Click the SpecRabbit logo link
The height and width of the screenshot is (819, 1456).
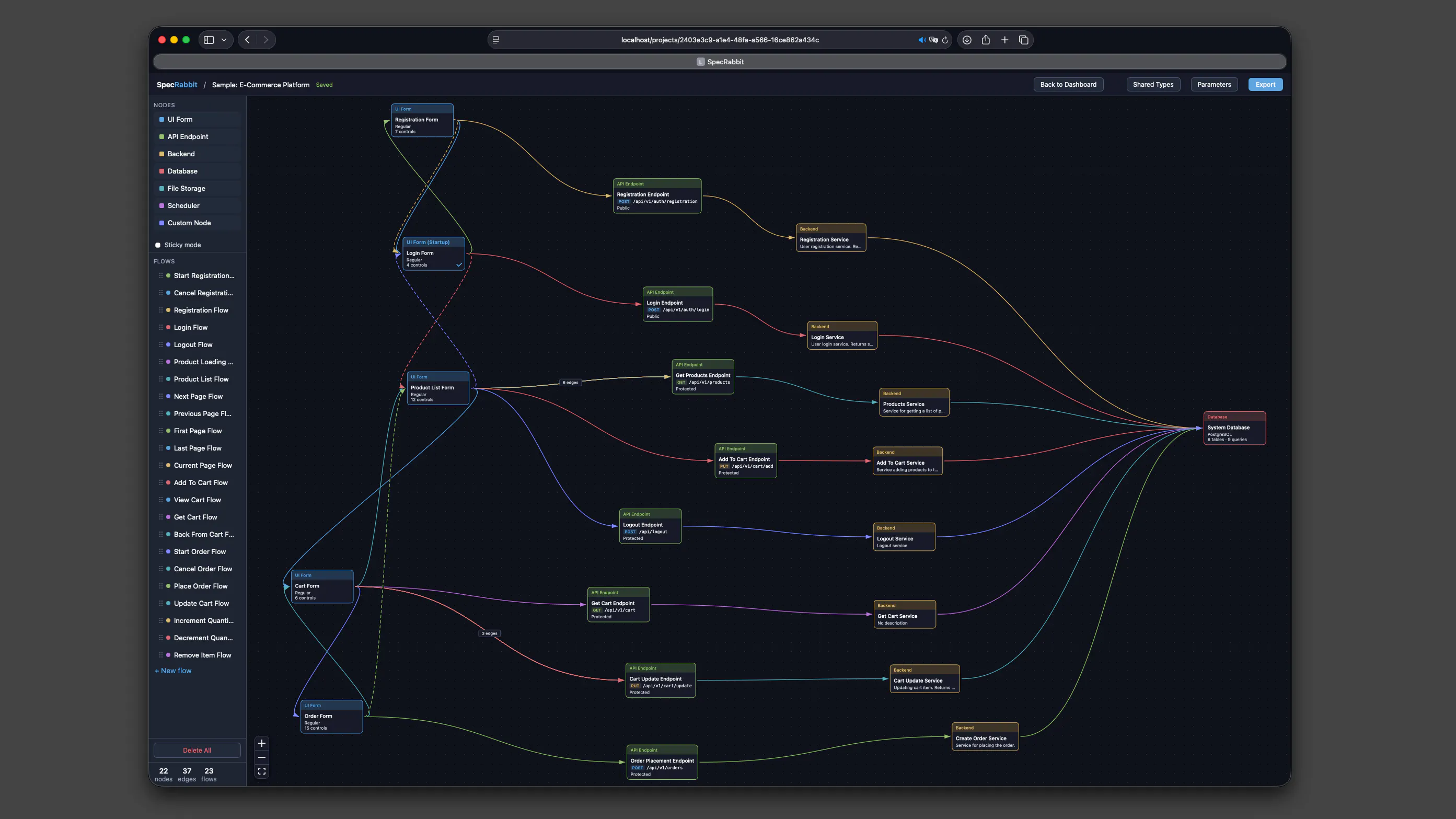(x=177, y=85)
